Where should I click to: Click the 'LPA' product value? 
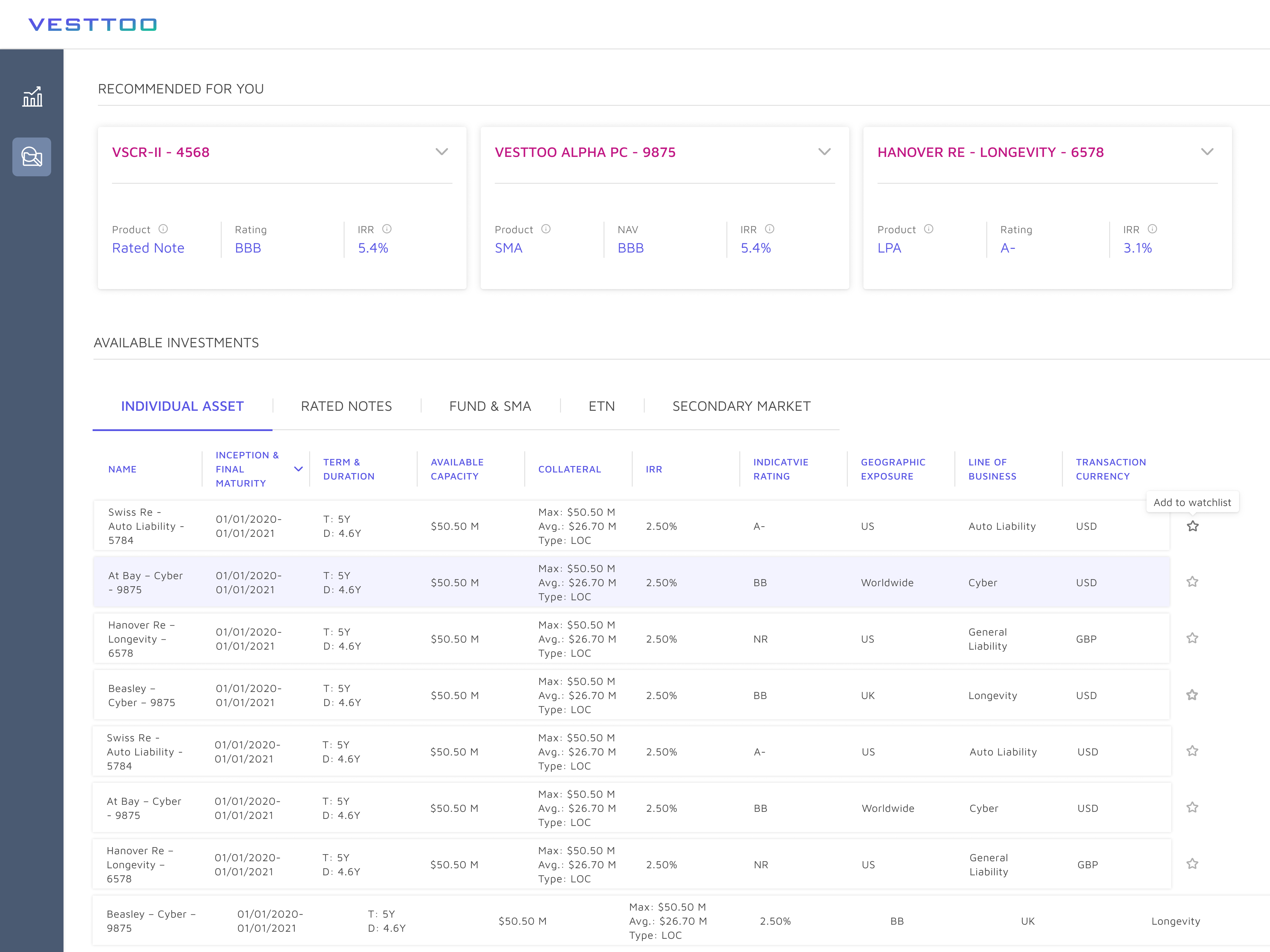[x=889, y=248]
